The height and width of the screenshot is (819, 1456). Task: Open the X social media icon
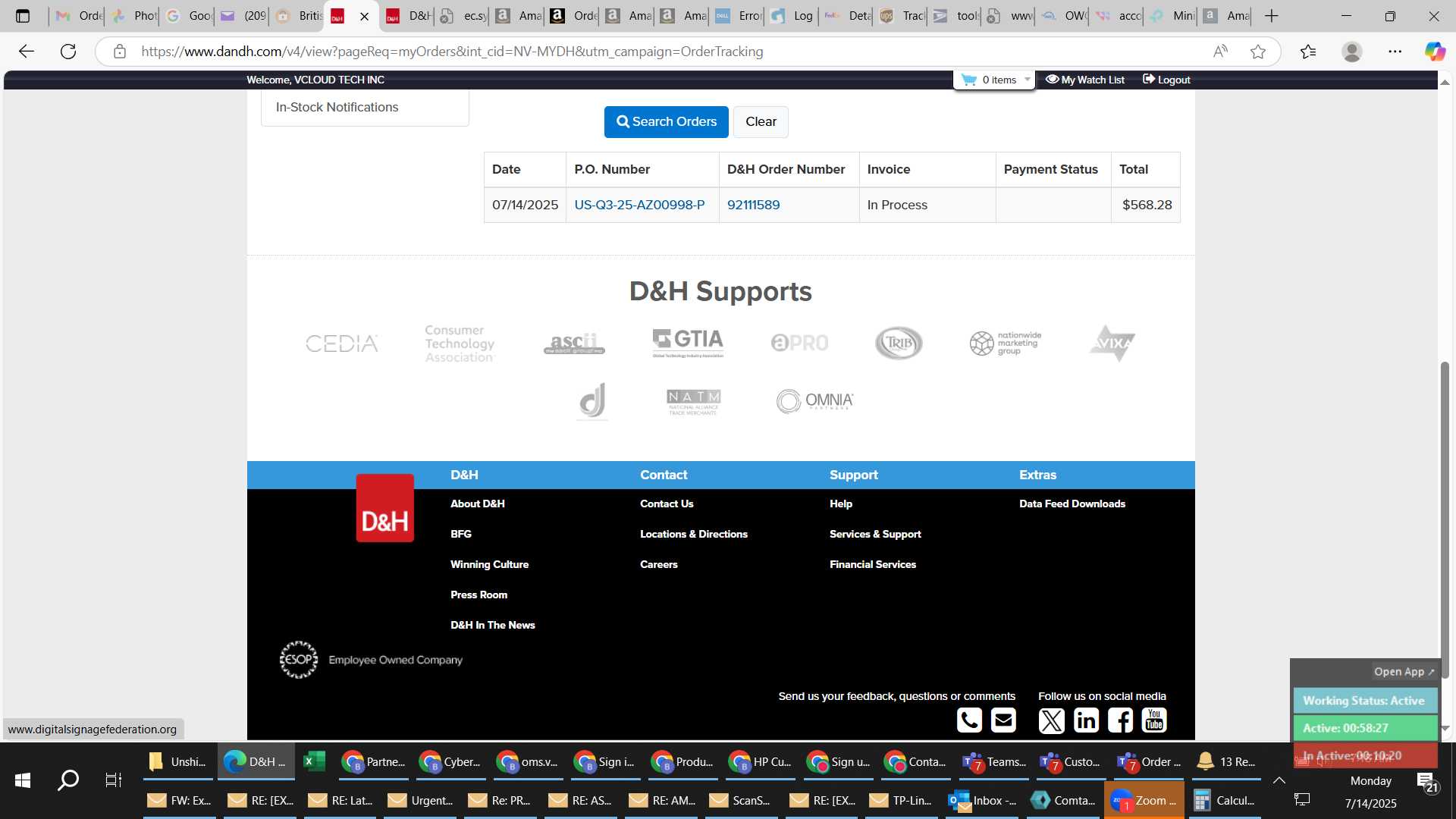1051,720
